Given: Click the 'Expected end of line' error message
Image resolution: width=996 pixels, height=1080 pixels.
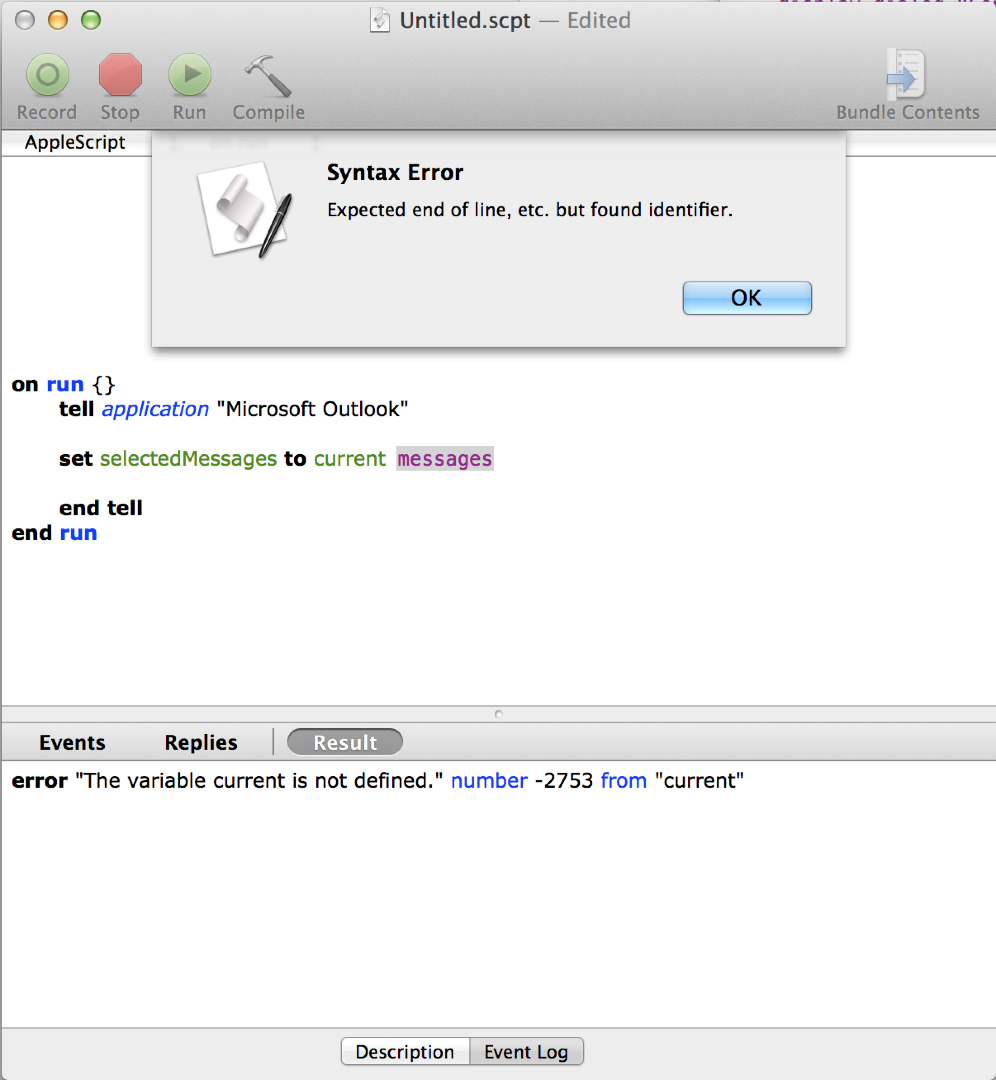Looking at the screenshot, I should tap(530, 209).
